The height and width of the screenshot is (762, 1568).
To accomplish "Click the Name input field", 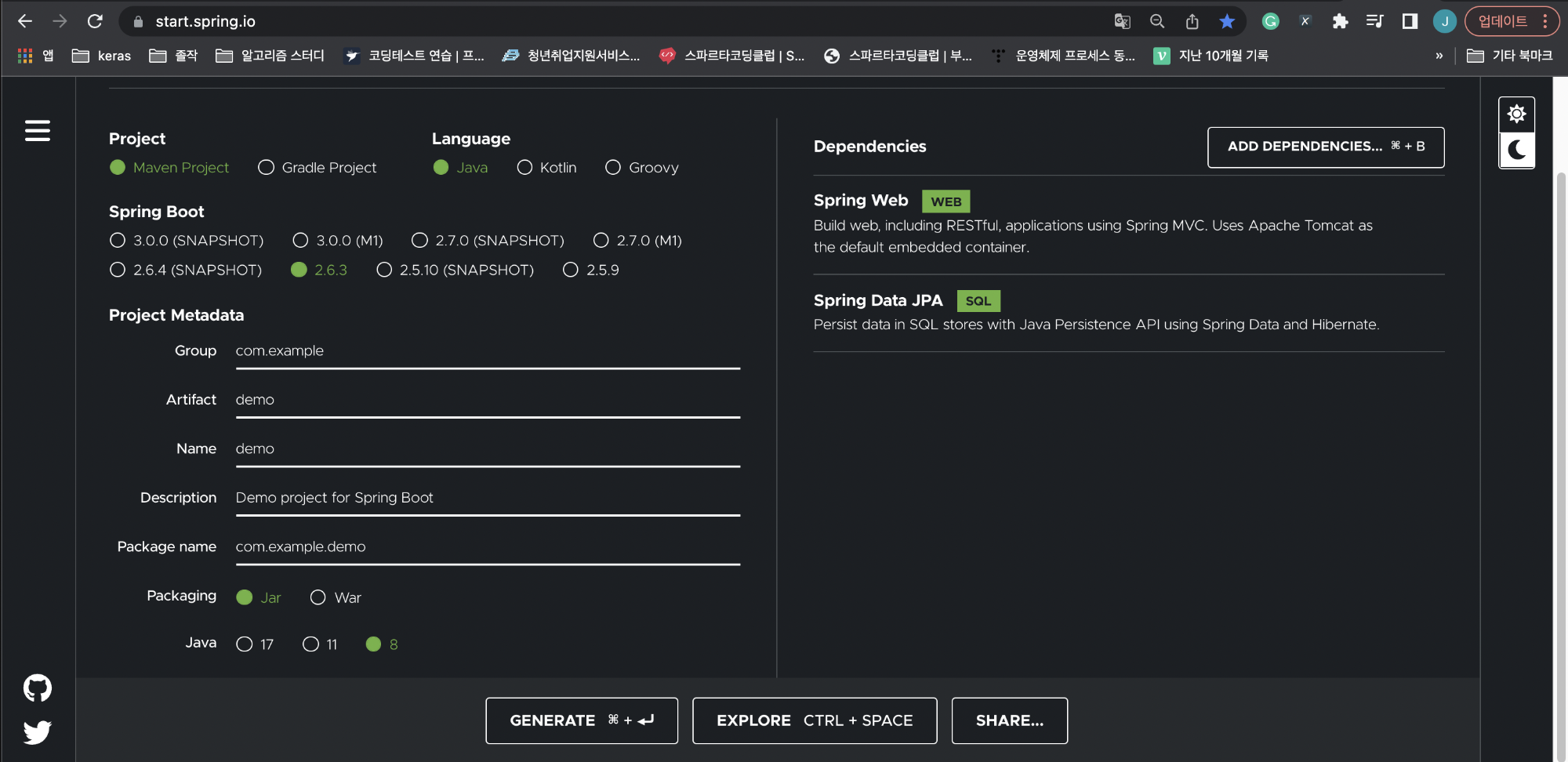I will coord(488,449).
